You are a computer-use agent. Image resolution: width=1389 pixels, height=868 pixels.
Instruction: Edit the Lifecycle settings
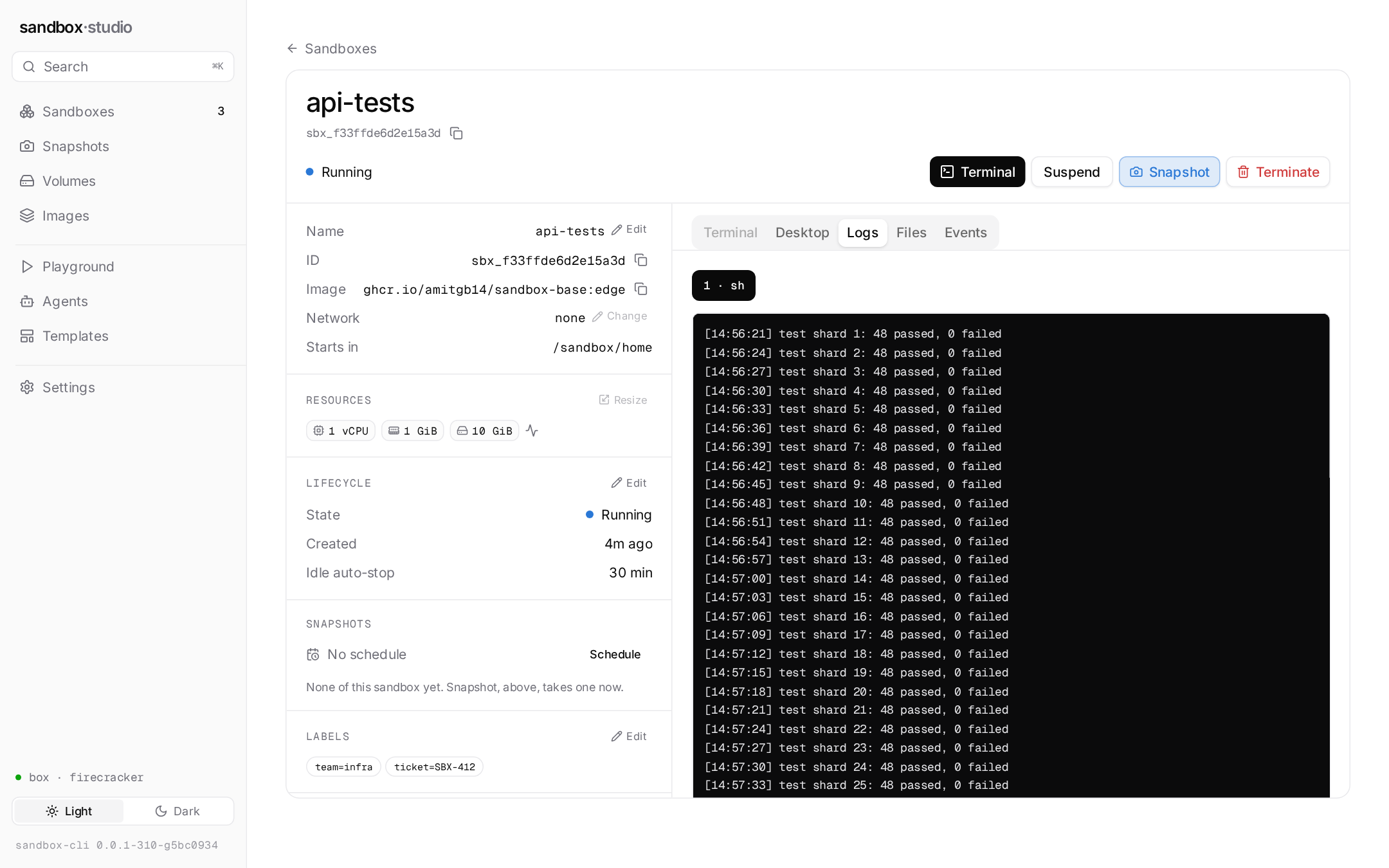629,483
